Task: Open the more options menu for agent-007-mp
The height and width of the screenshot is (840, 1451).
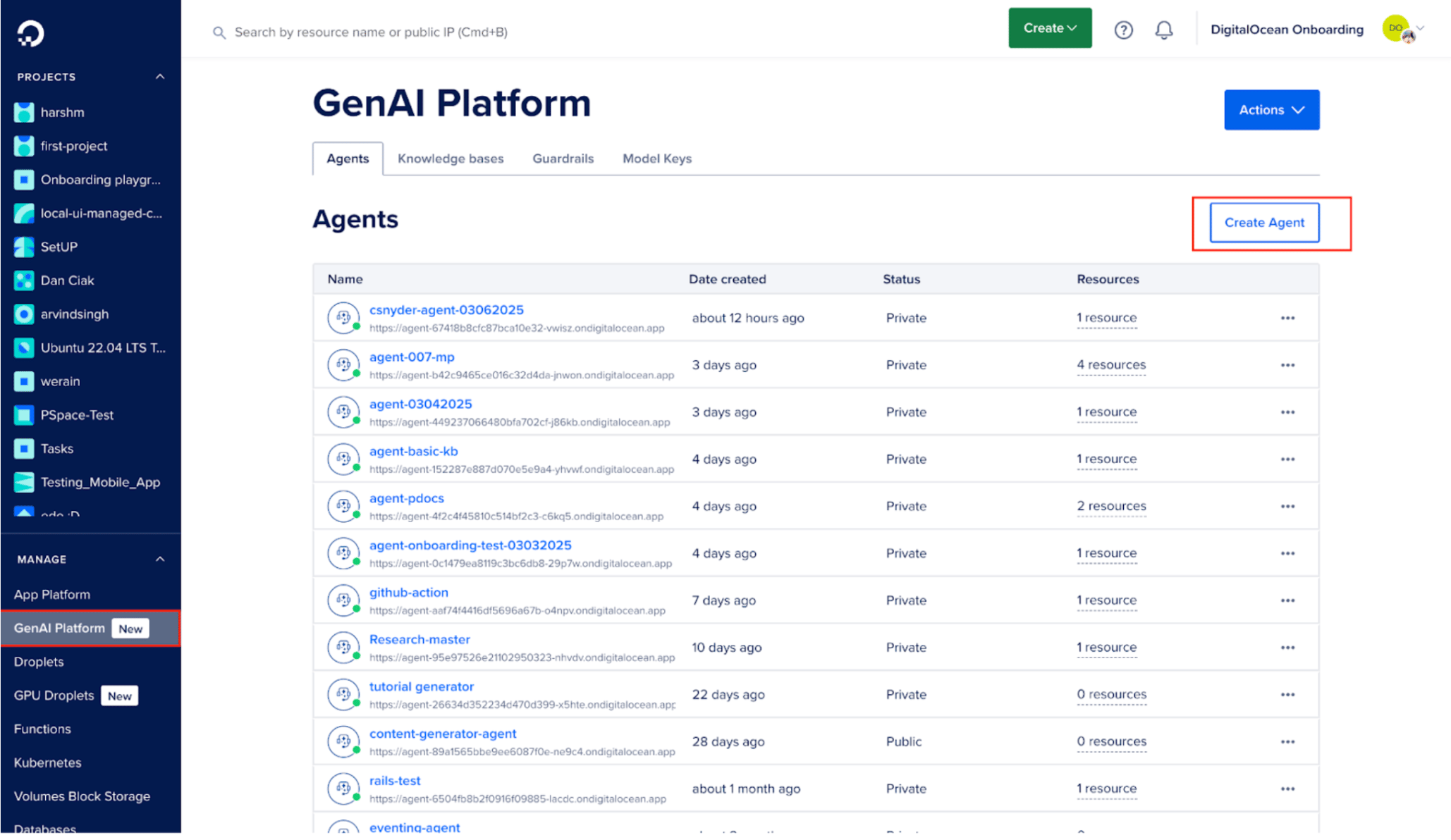Action: (x=1287, y=365)
